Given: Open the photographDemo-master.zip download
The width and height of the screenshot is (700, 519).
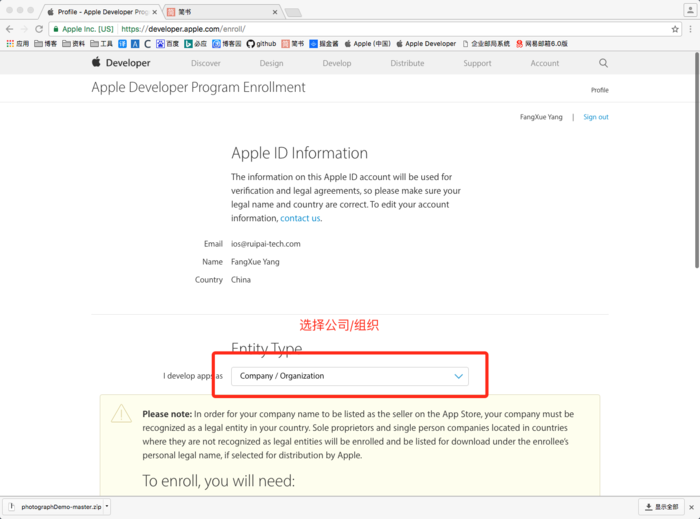Looking at the screenshot, I should coord(55,507).
